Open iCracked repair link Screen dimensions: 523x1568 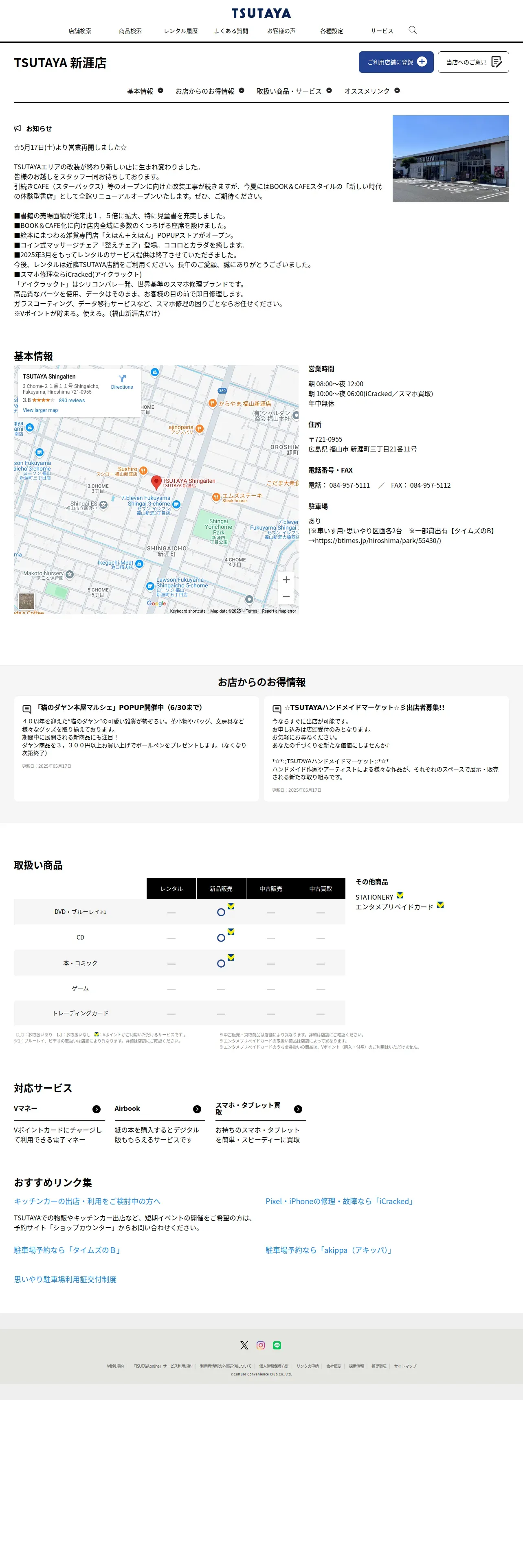pos(341,1201)
